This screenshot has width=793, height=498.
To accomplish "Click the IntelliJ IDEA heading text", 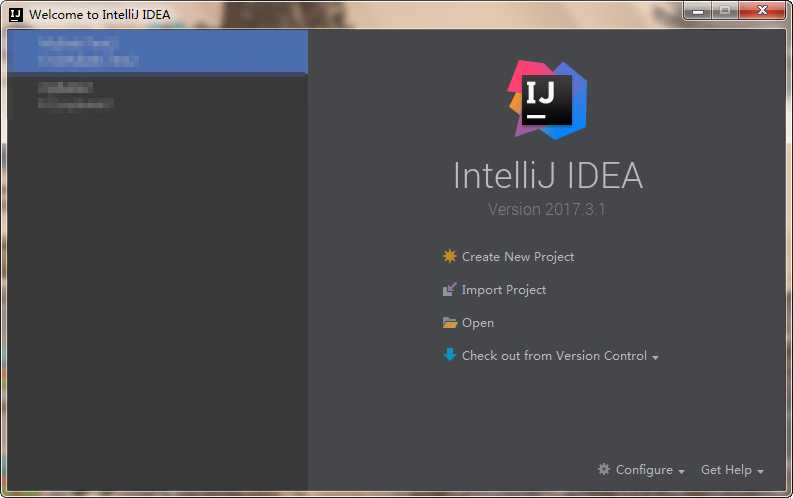I will coord(548,175).
